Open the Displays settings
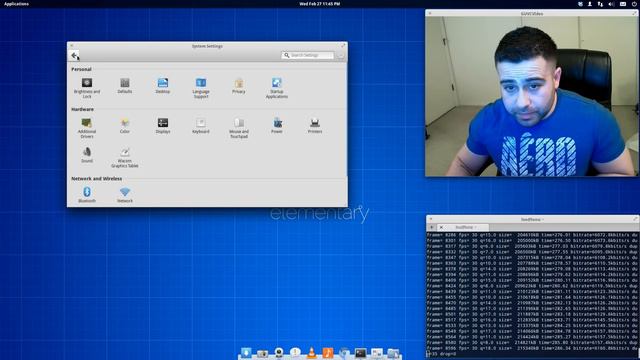 click(162, 125)
